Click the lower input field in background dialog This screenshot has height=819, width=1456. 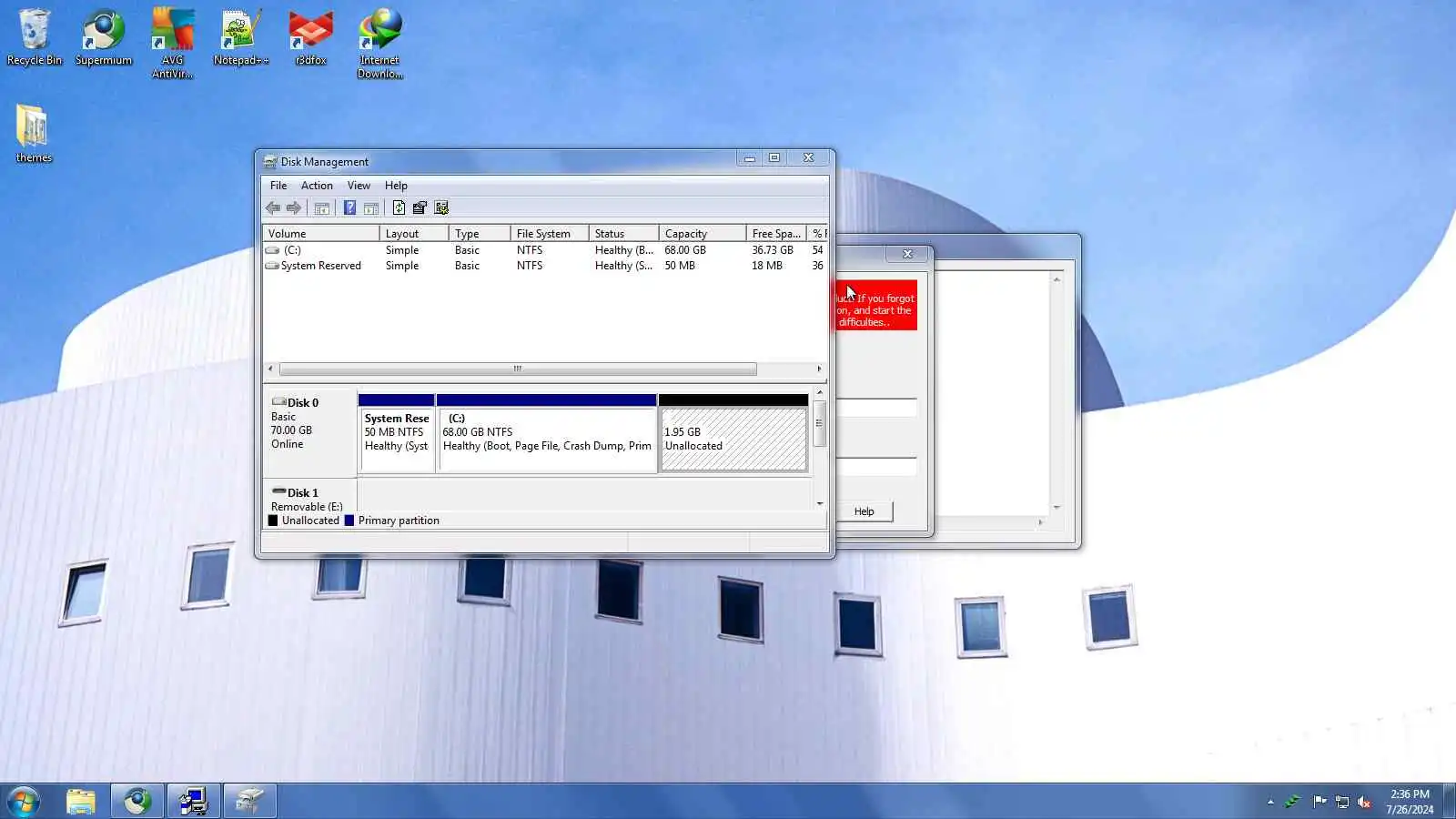(x=876, y=467)
